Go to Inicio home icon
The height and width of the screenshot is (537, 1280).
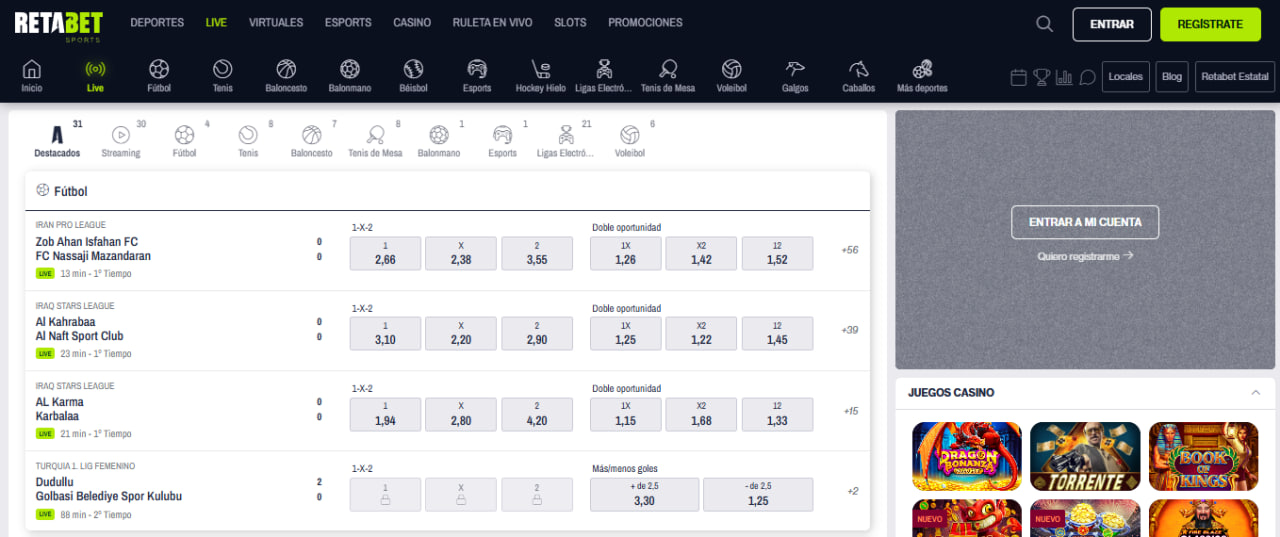point(32,76)
